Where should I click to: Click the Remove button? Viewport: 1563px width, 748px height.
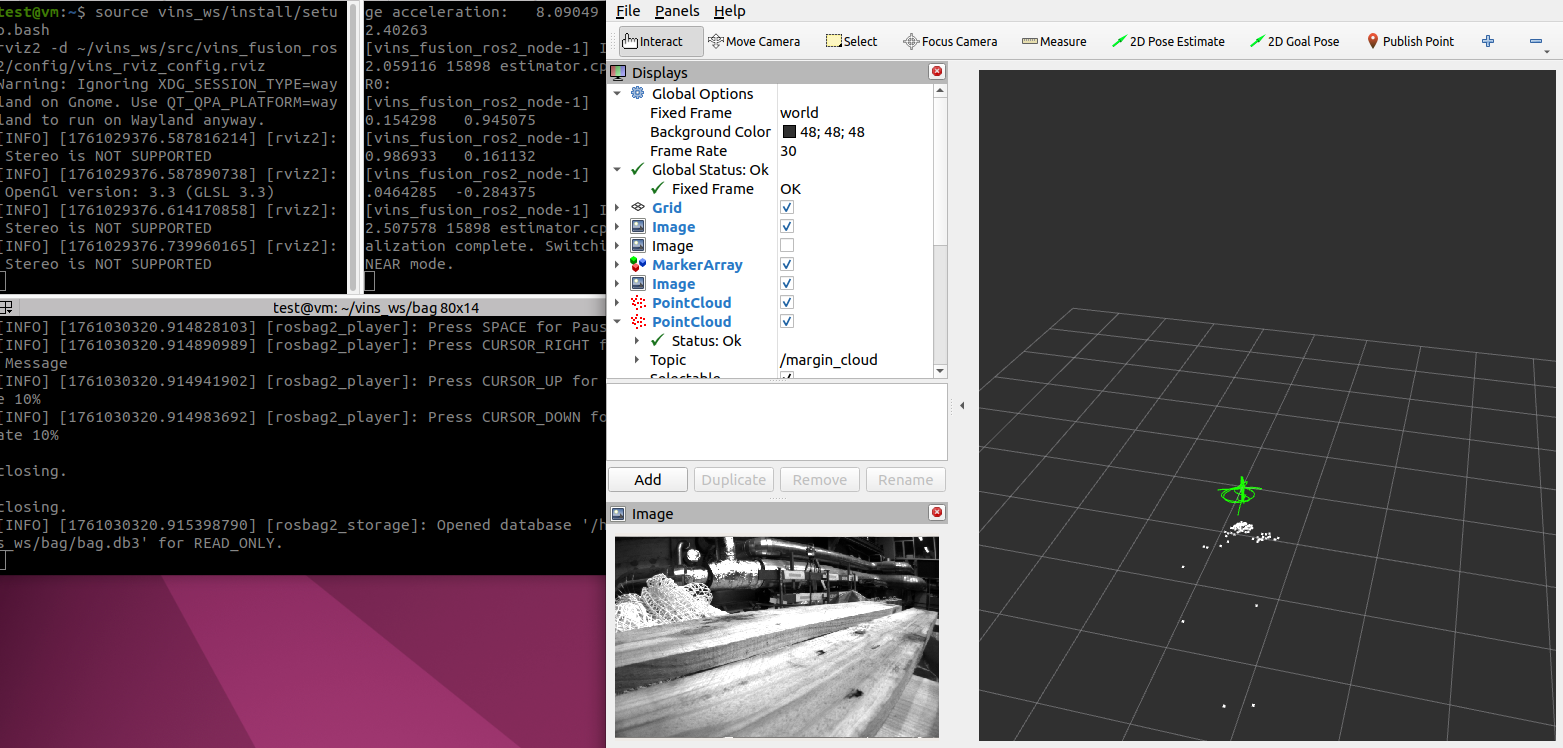coord(820,480)
